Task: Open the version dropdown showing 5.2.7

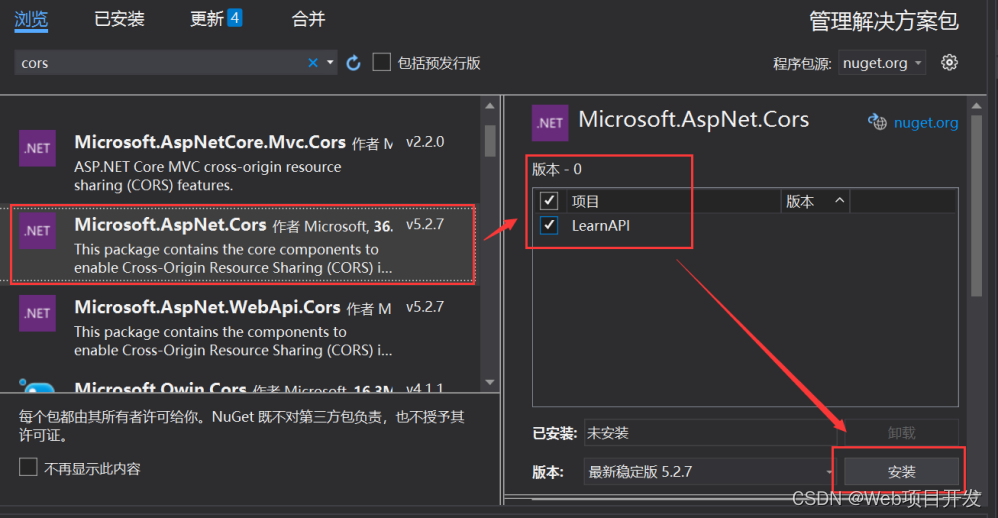Action: (708, 472)
